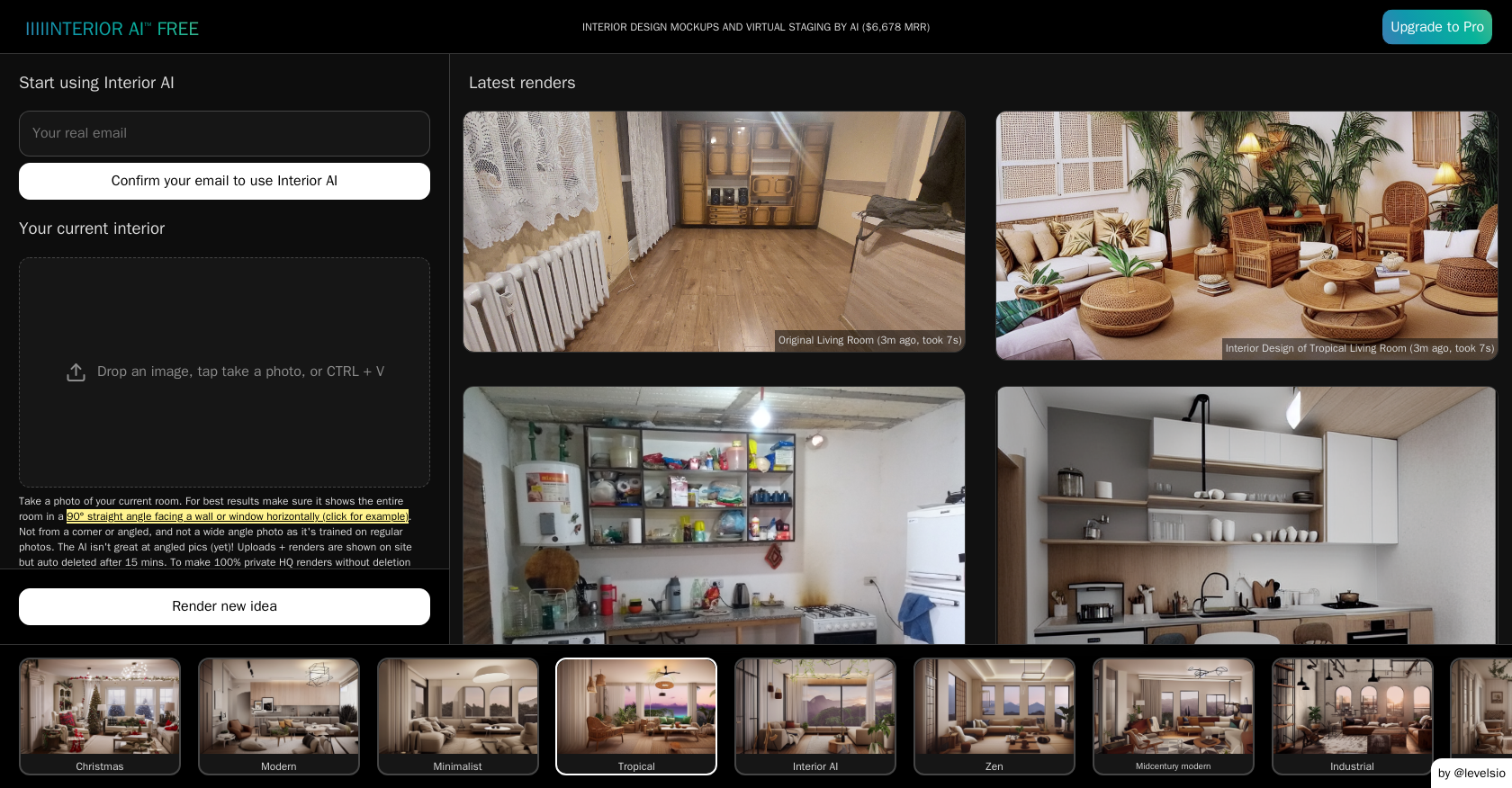
Task: Choose the Interior AI style preset
Action: pos(815,715)
